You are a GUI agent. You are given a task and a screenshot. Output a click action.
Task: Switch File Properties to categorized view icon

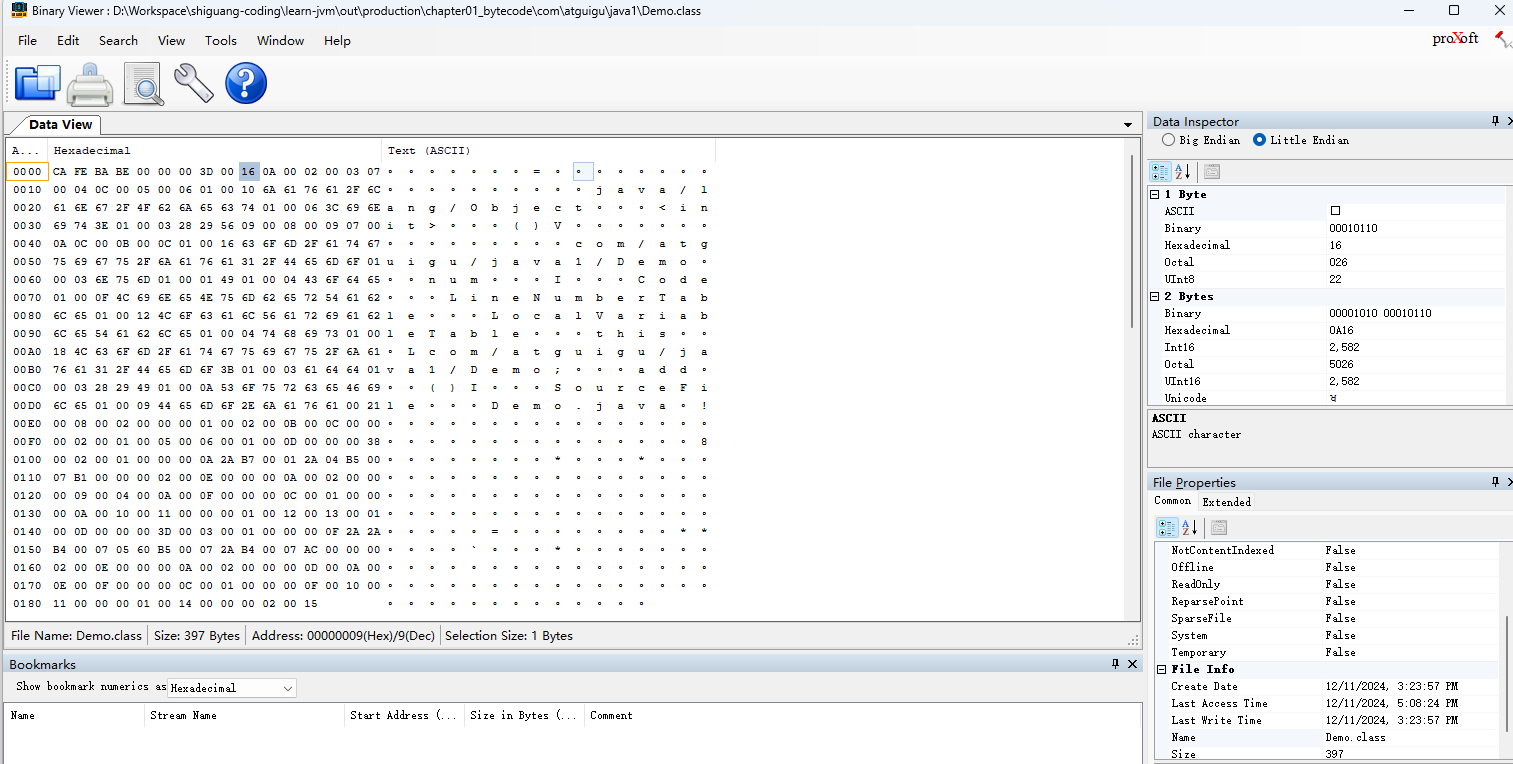point(1166,528)
